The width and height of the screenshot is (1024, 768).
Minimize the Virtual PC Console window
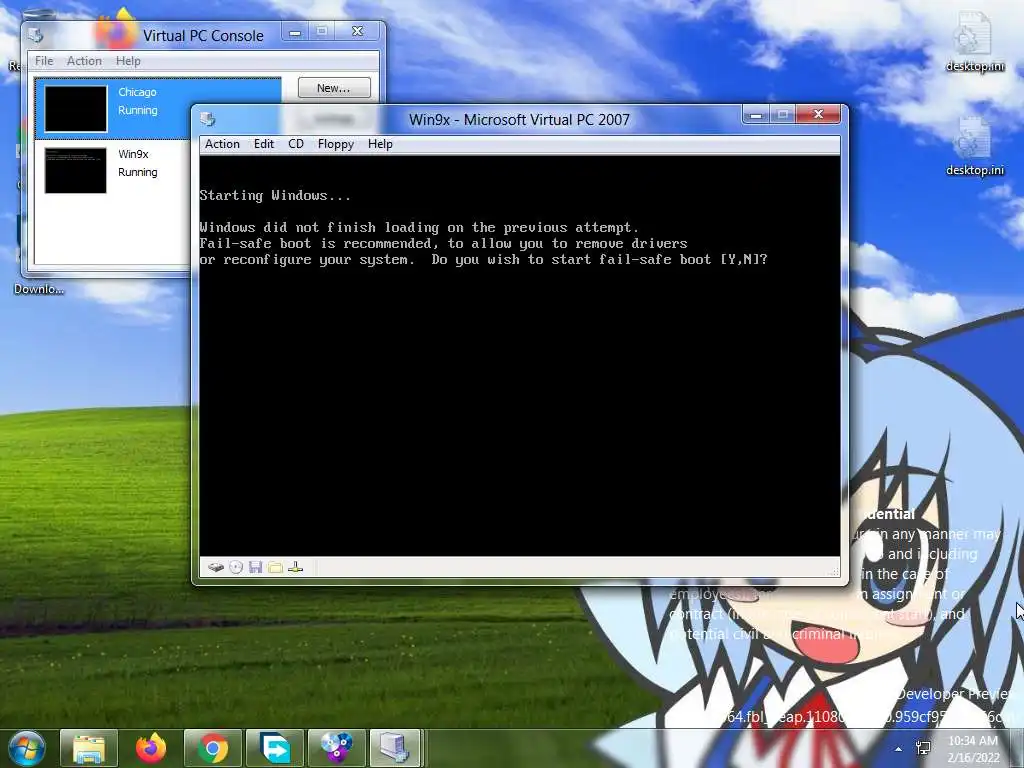pos(295,32)
